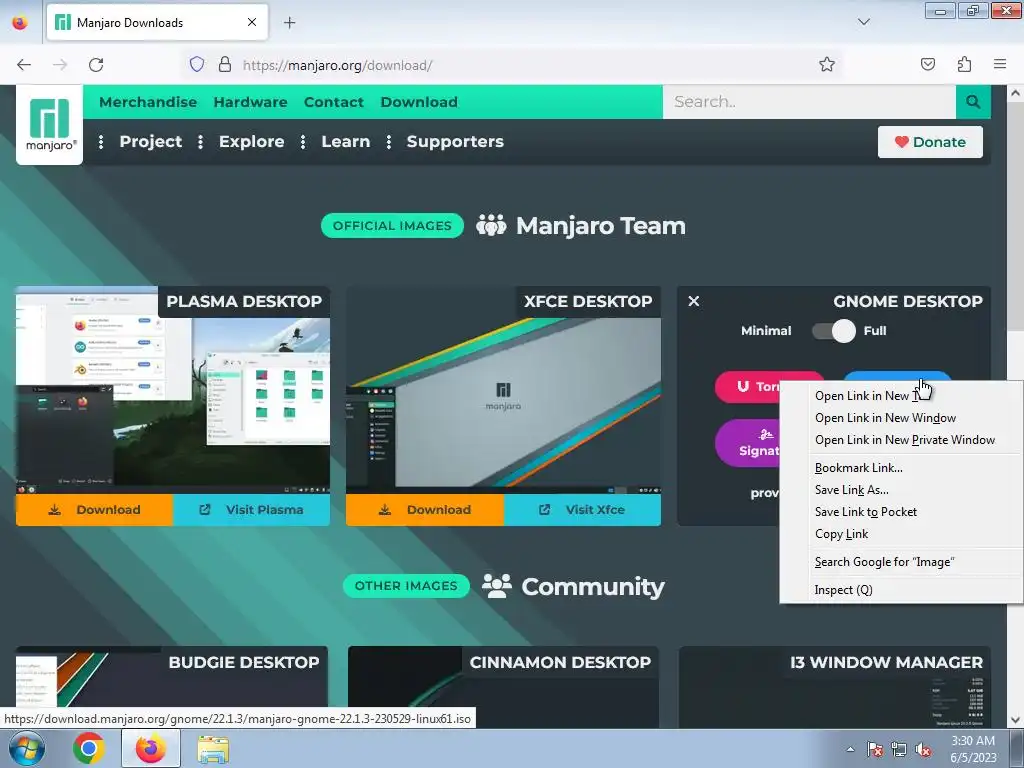Image resolution: width=1024 pixels, height=768 pixels.
Task: Open the Firefox hamburger menu
Action: (1000, 65)
